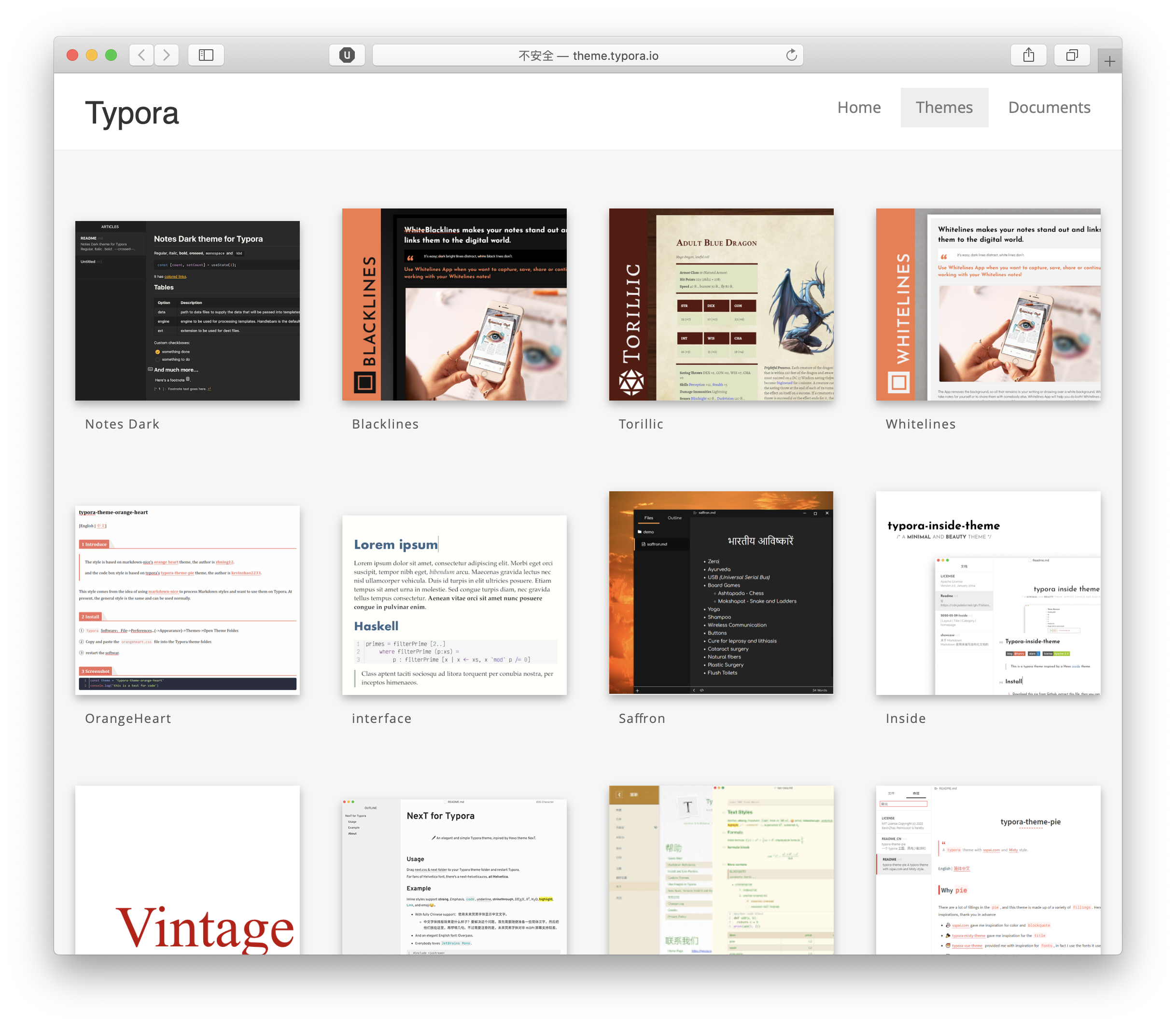Open the Blacklines theme preview image
Screen dimensions: 1176x1026
tap(454, 304)
